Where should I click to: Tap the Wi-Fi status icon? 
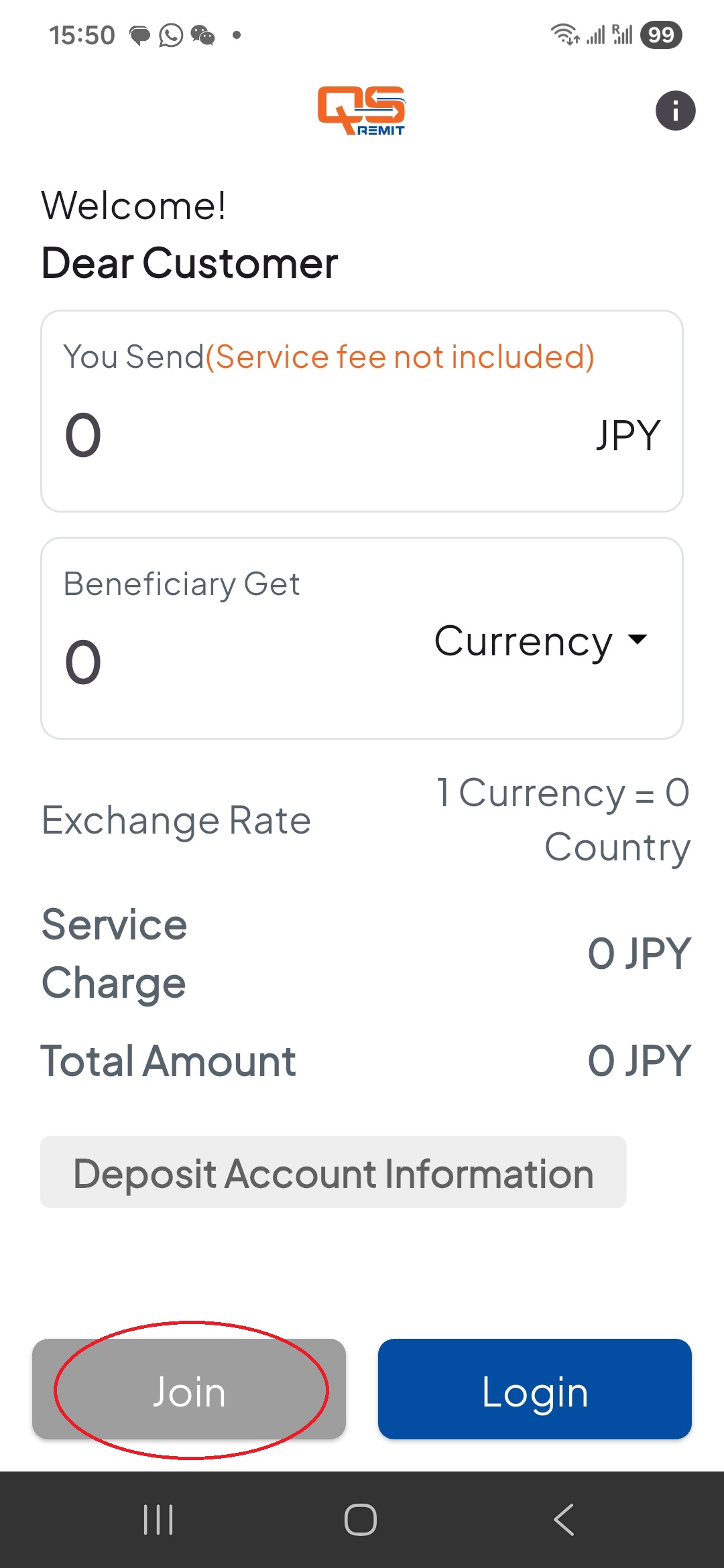(x=564, y=35)
